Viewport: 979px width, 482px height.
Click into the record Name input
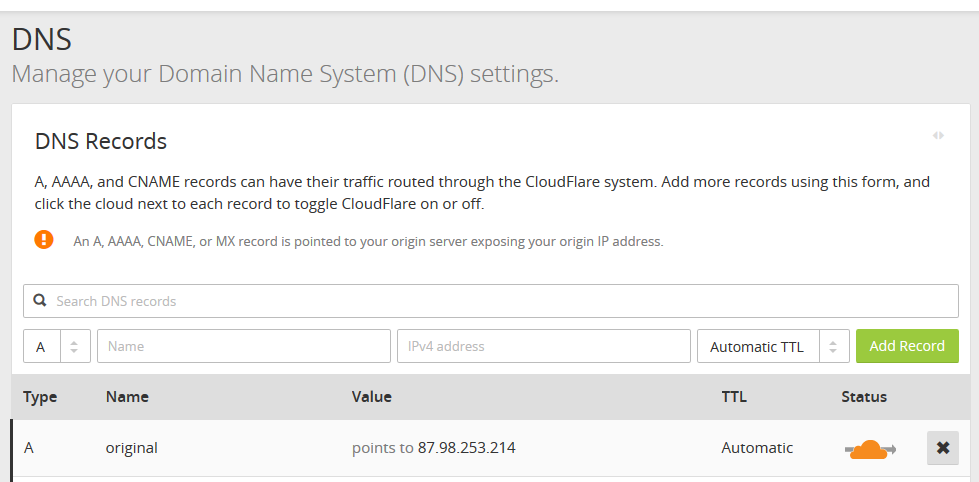244,347
